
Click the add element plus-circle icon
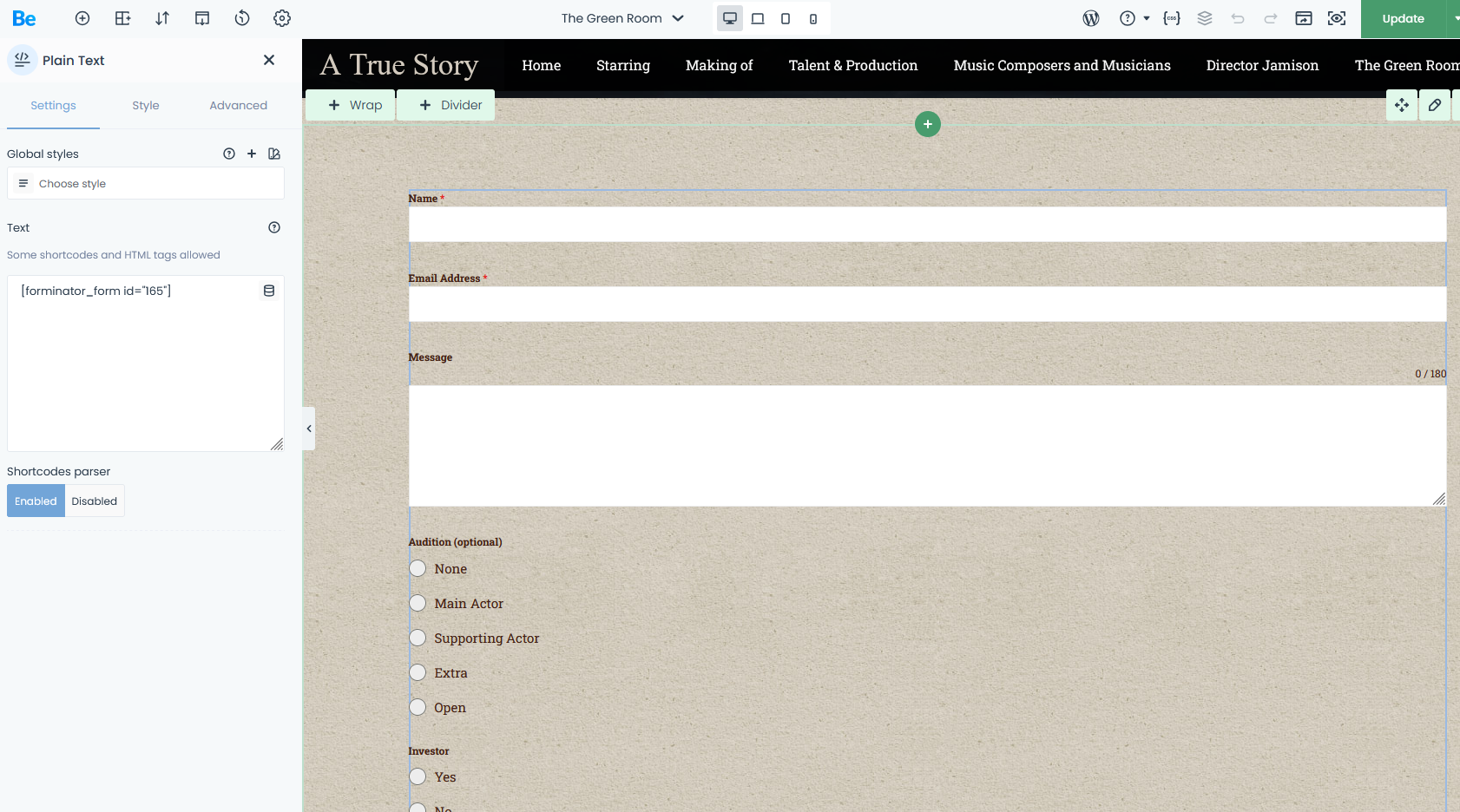(x=82, y=18)
